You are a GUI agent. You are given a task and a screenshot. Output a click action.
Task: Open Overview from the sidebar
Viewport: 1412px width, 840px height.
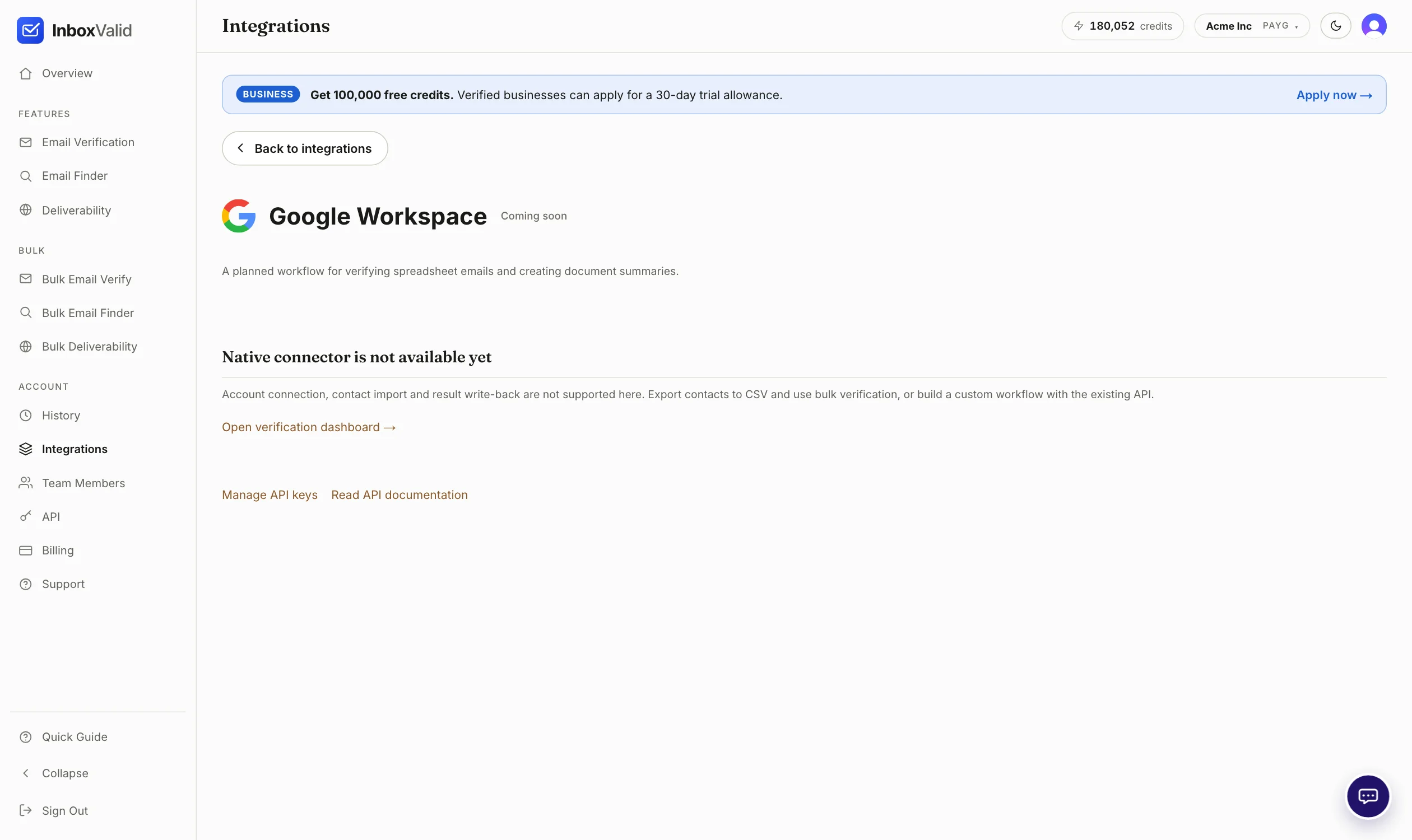coord(67,73)
